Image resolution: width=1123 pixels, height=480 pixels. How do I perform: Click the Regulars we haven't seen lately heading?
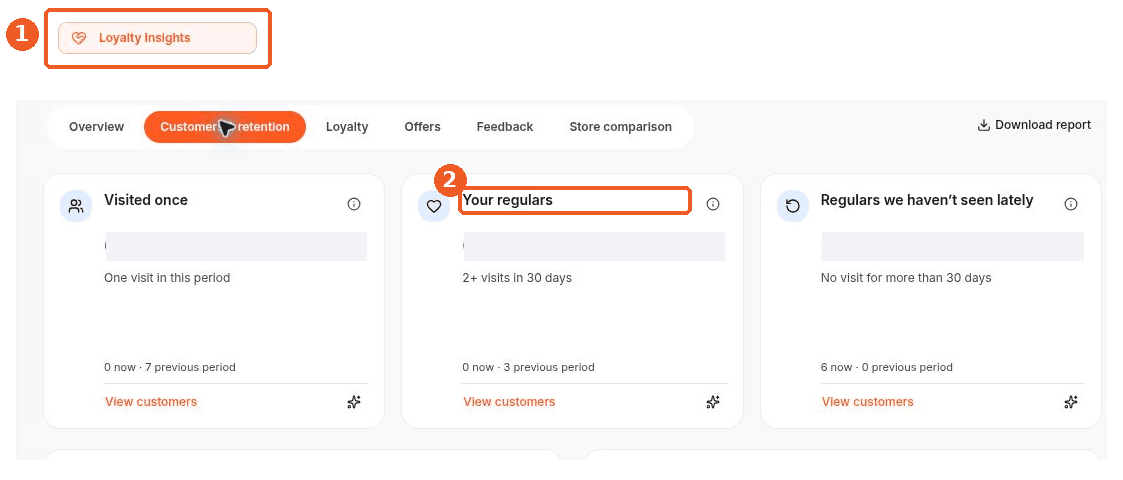(927, 200)
